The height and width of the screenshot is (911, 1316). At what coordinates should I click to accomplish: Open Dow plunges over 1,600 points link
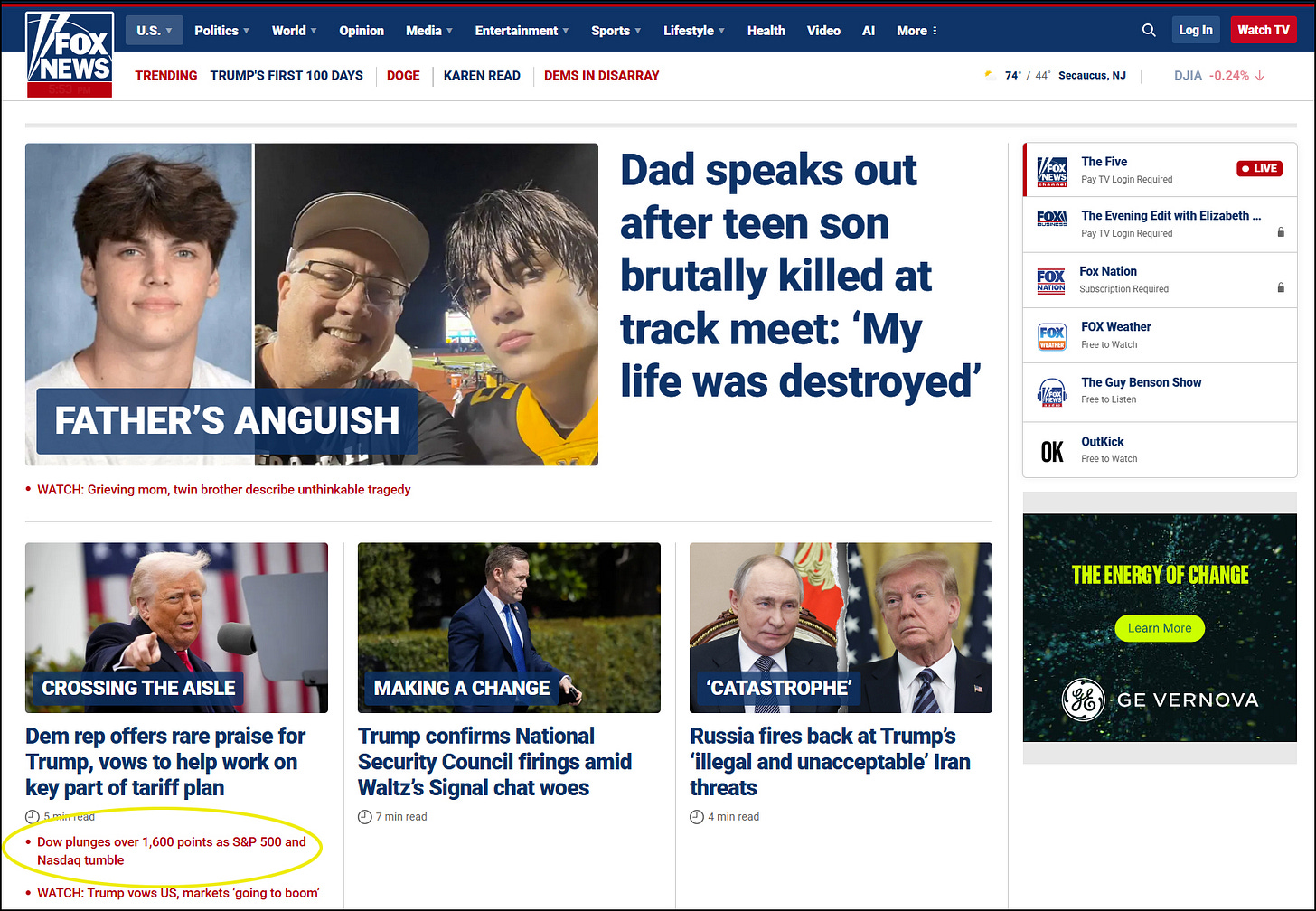coord(172,850)
